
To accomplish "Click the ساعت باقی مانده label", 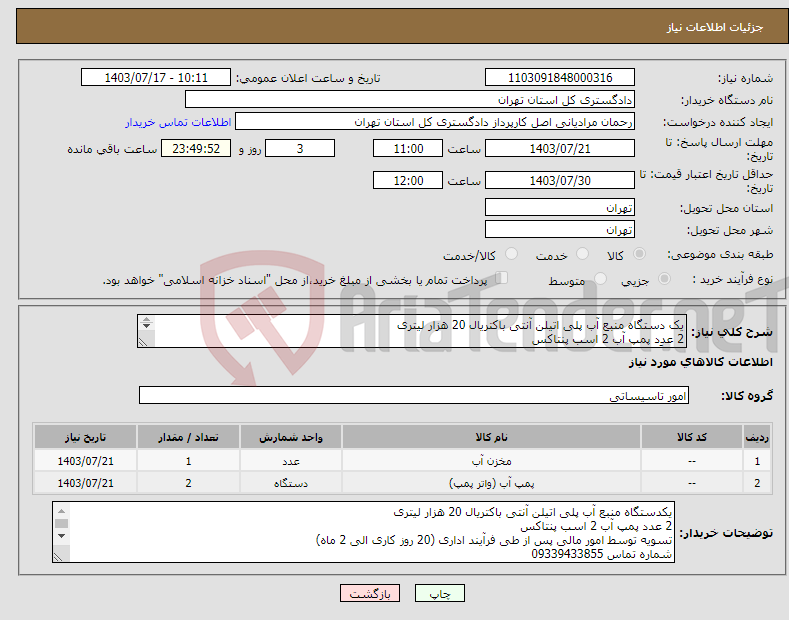I will pyautogui.click(x=112, y=149).
